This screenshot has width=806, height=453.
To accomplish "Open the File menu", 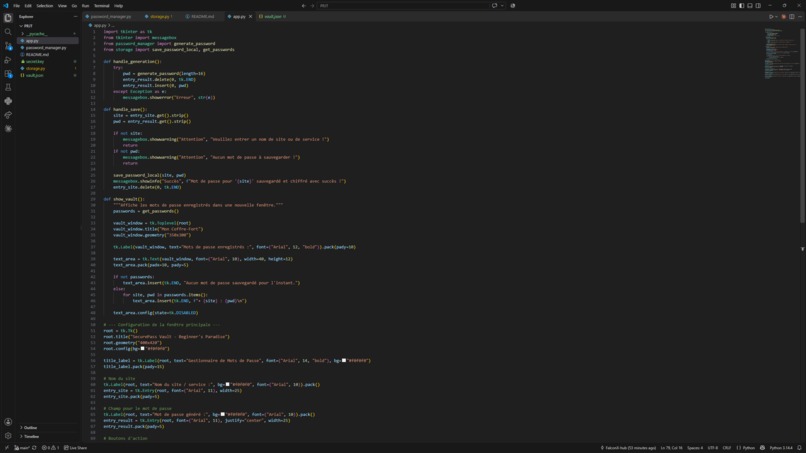I will point(16,6).
